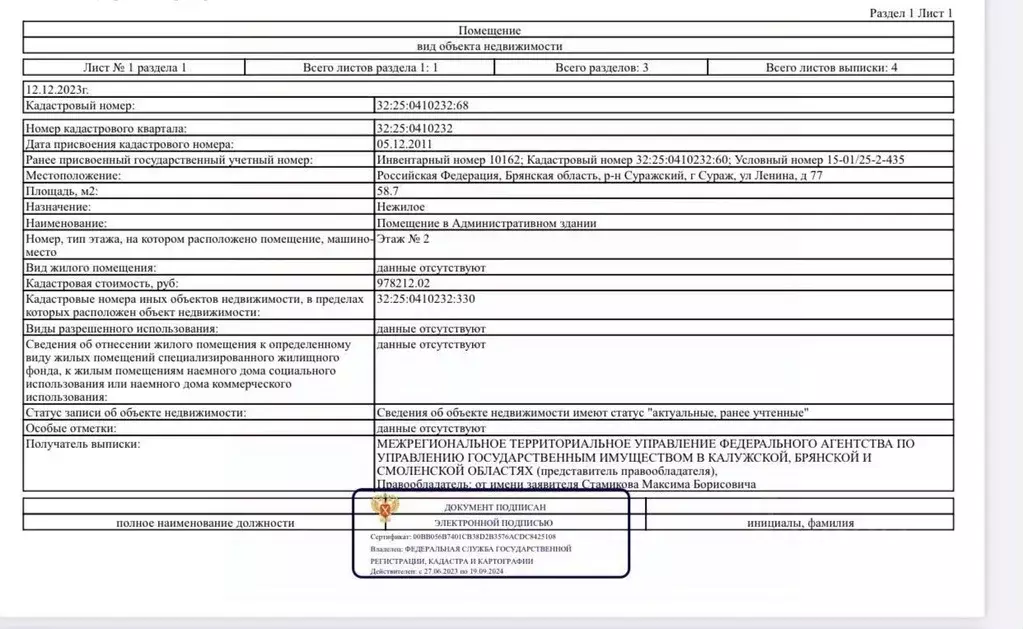The height and width of the screenshot is (629, 1023).
Task: Select the 'Помещение' document title cell
Action: (x=488, y=31)
